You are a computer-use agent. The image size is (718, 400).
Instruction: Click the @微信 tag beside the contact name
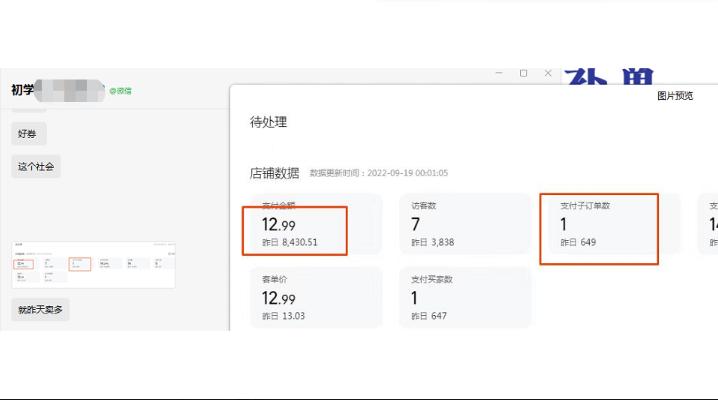[120, 91]
